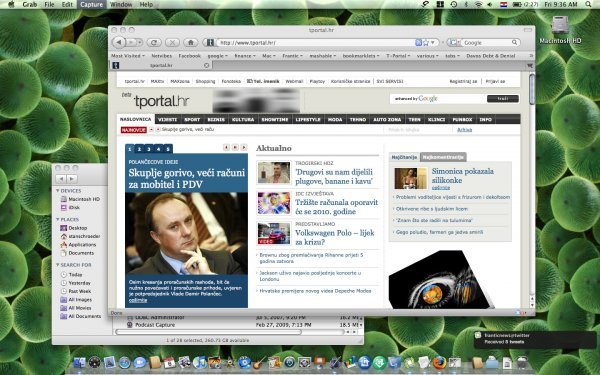Switch the news slider to slide 3

pos(149,149)
